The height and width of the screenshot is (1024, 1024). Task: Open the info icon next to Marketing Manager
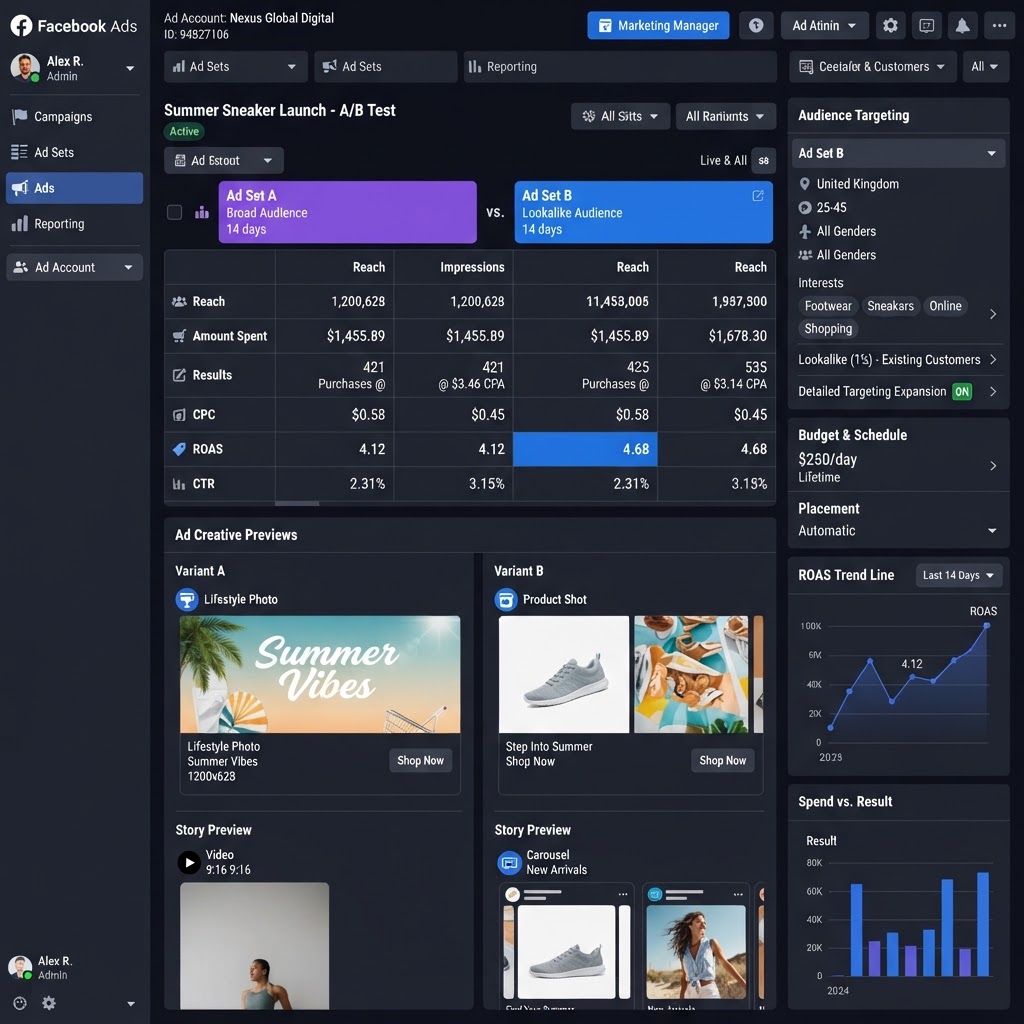pyautogui.click(x=756, y=25)
